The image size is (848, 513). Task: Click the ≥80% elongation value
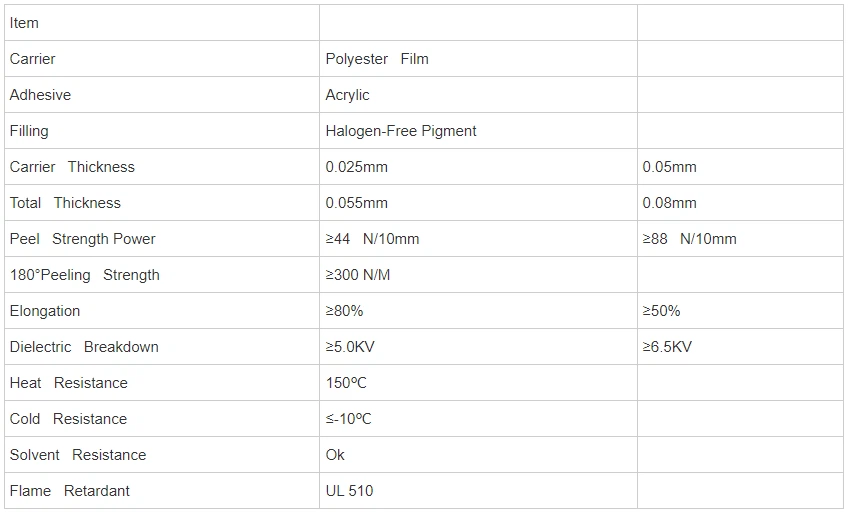344,311
